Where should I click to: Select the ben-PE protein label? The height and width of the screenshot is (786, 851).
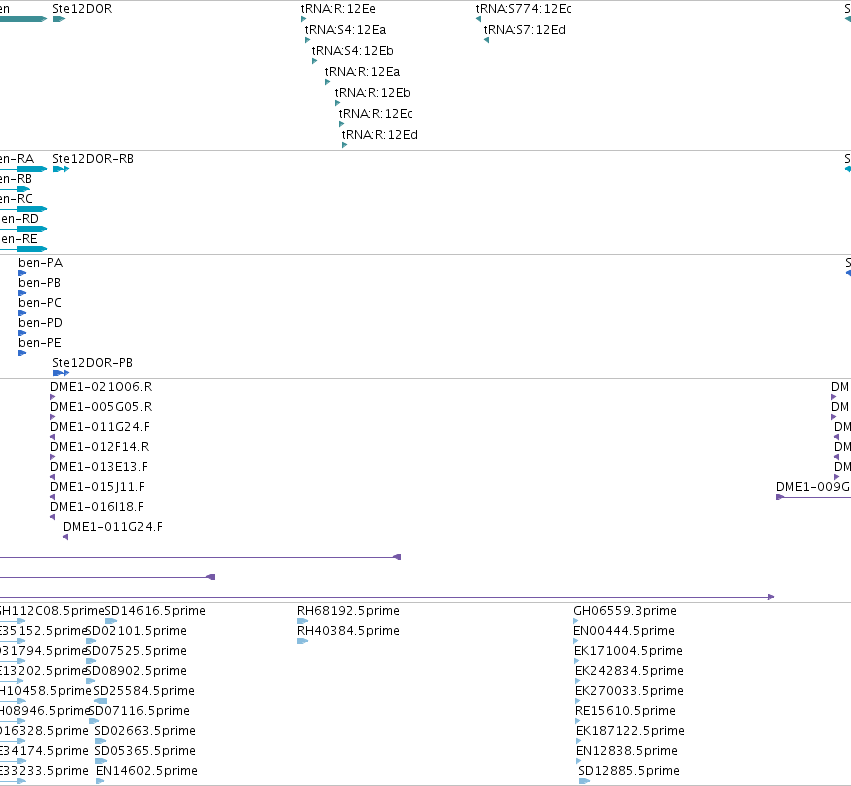pyautogui.click(x=40, y=343)
